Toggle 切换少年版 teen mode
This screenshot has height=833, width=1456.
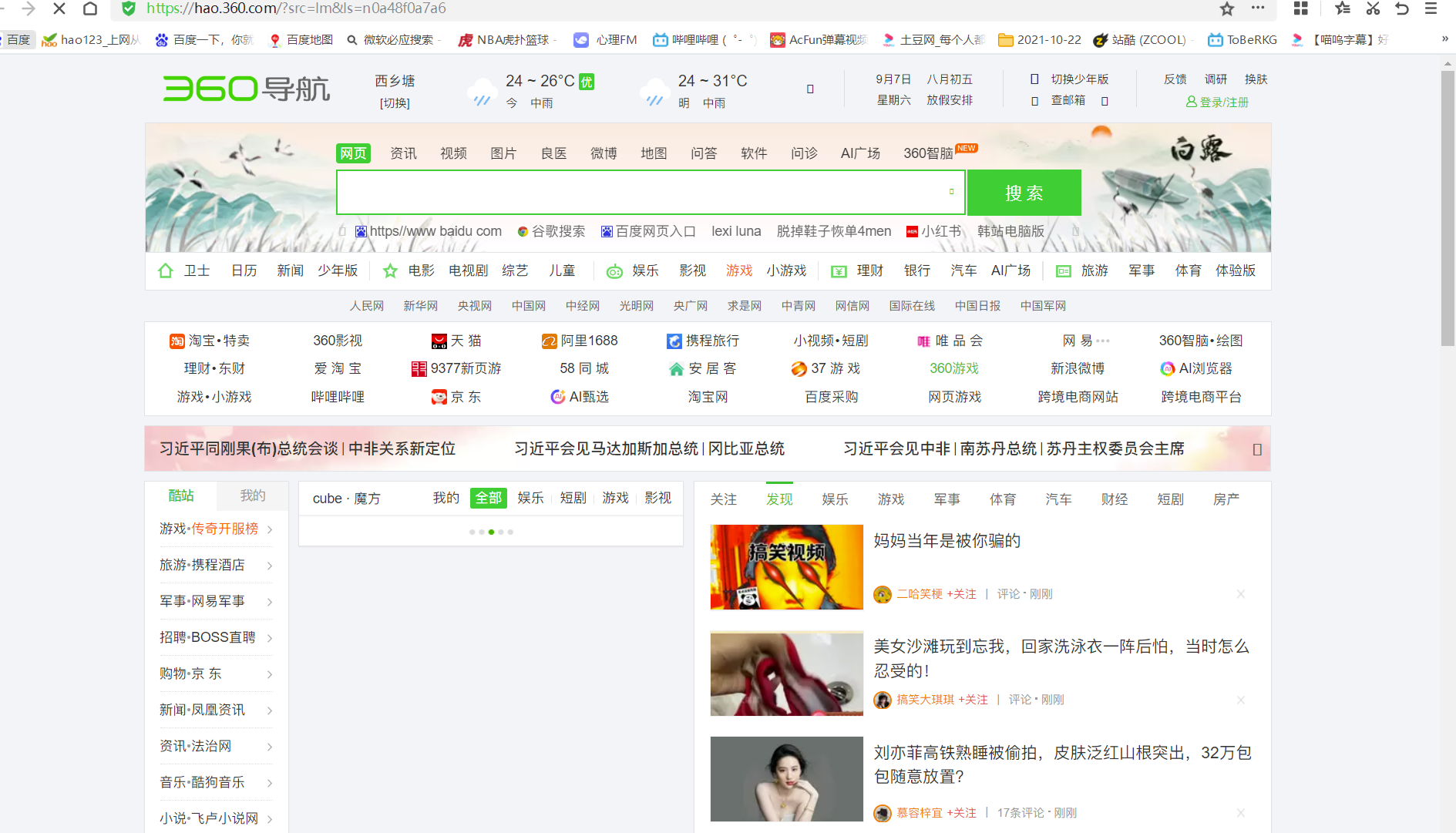click(x=1080, y=79)
